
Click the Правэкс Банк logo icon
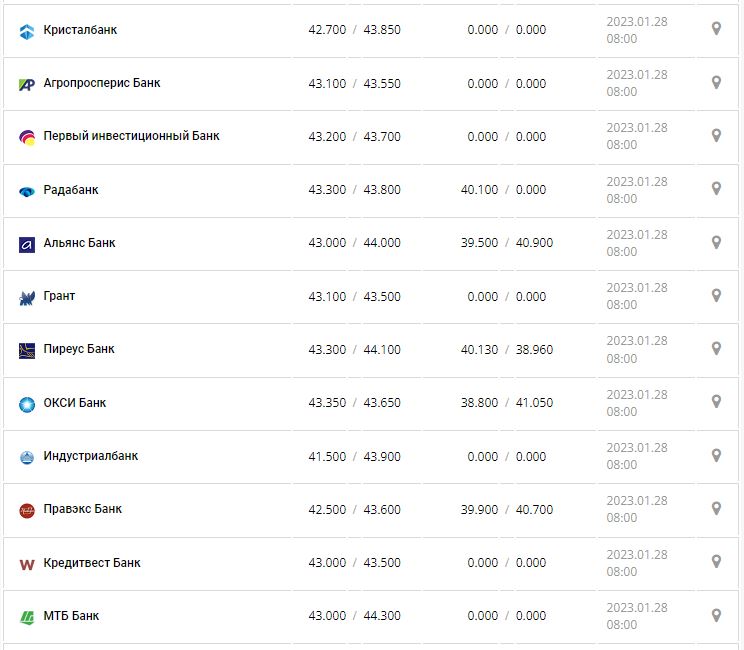point(27,510)
